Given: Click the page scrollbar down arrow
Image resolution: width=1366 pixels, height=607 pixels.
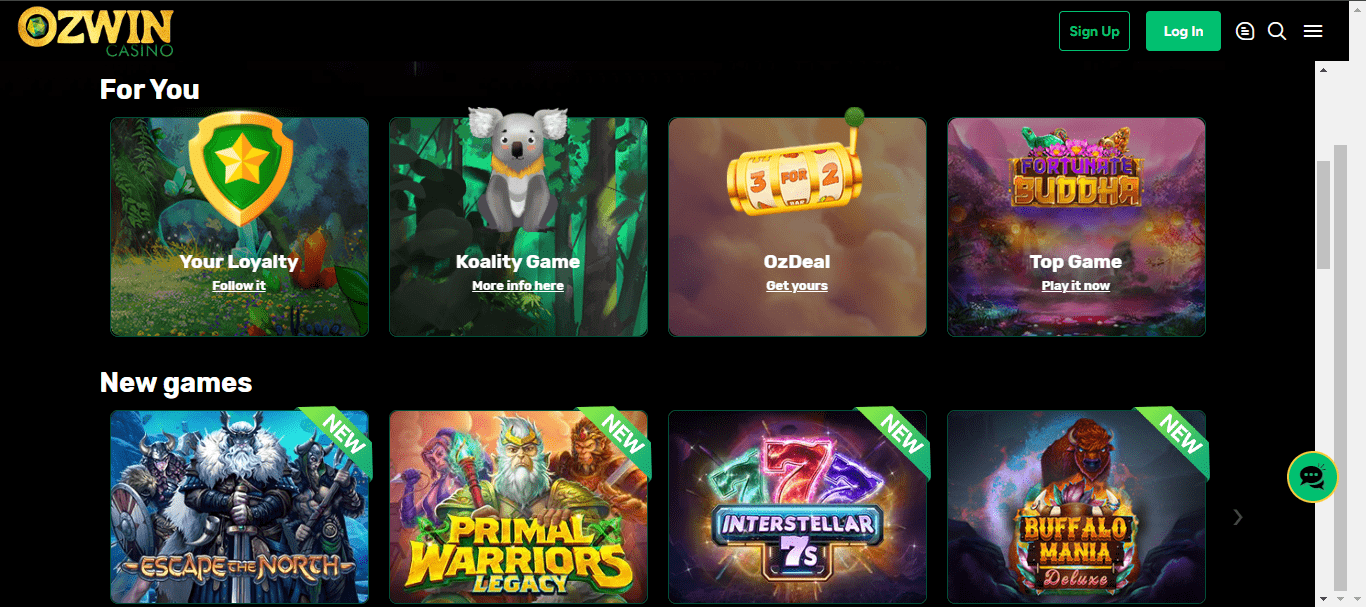Looking at the screenshot, I should point(1323,598).
